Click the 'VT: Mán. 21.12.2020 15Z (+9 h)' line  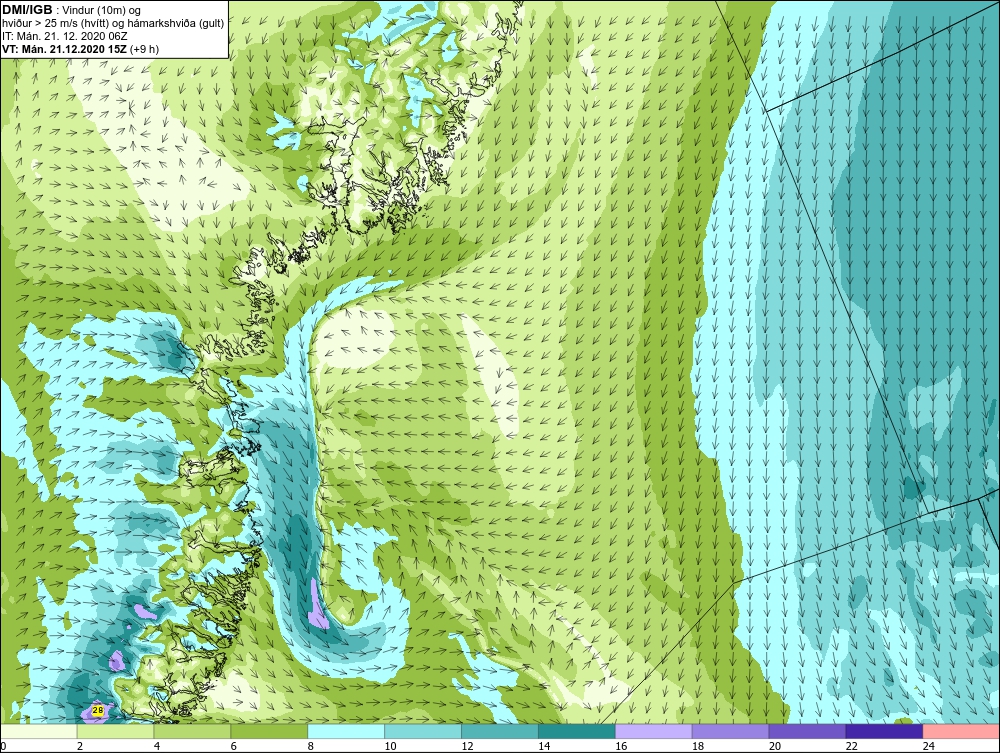pyautogui.click(x=81, y=49)
